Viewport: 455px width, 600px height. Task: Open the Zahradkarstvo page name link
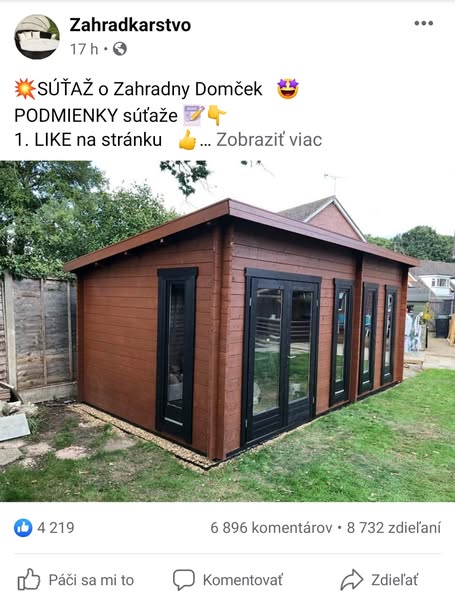(x=130, y=25)
